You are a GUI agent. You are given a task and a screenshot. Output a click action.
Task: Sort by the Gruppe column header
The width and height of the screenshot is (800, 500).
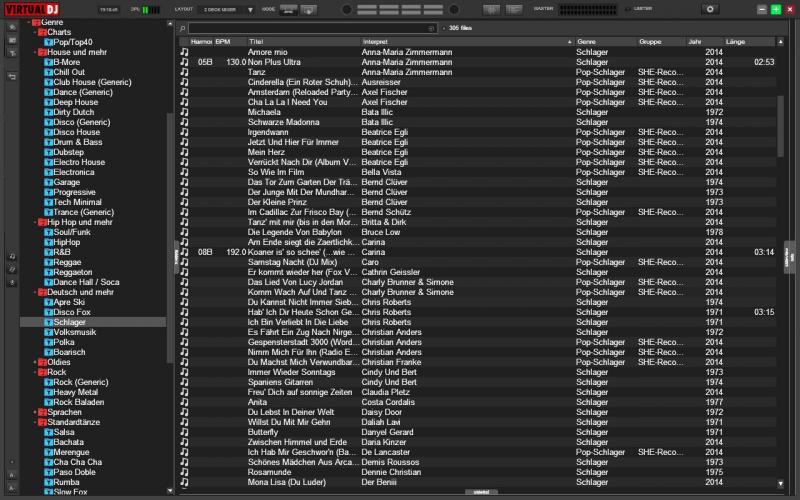(x=661, y=42)
